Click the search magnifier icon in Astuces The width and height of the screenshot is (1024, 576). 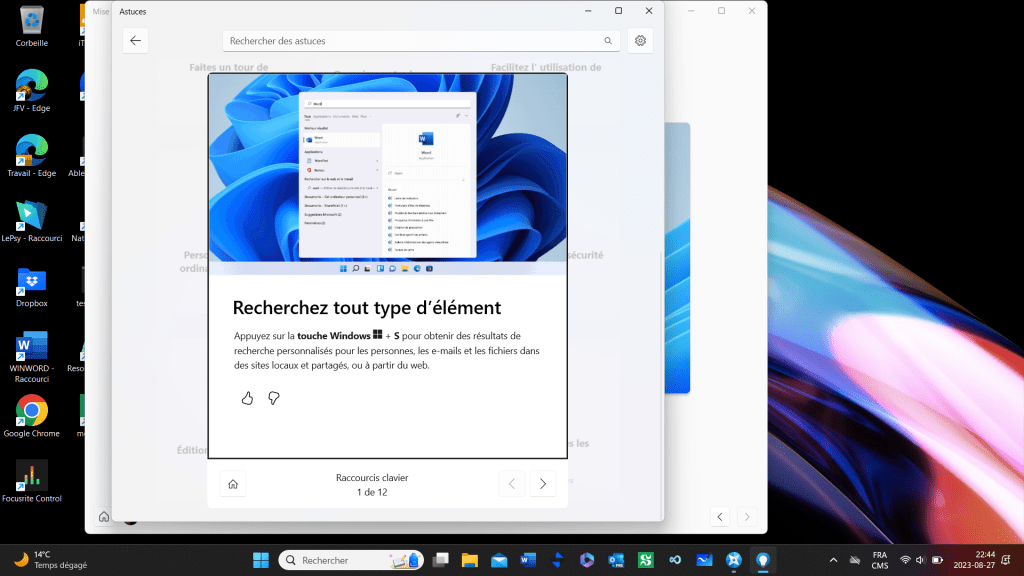(x=607, y=41)
